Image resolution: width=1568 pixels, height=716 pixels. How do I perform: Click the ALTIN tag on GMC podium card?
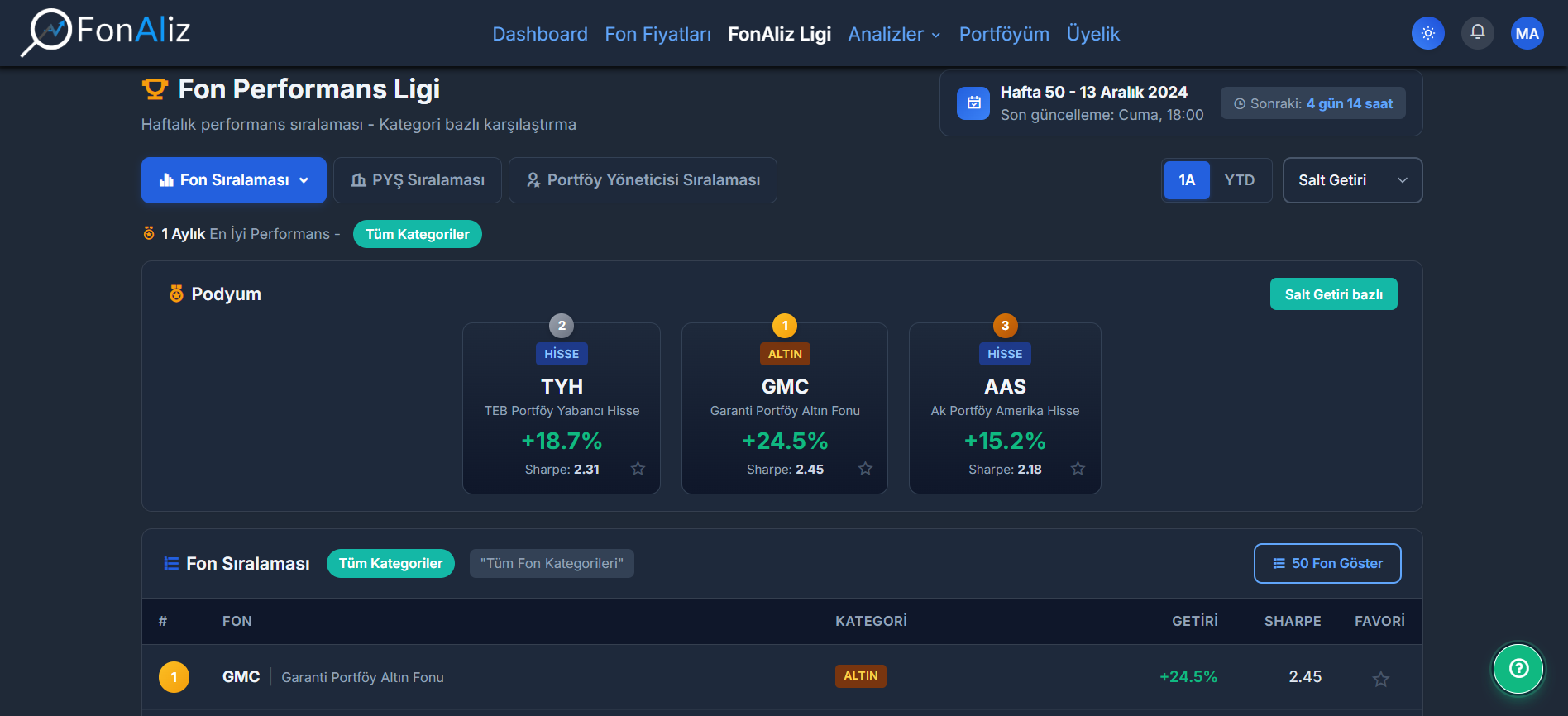click(x=785, y=354)
